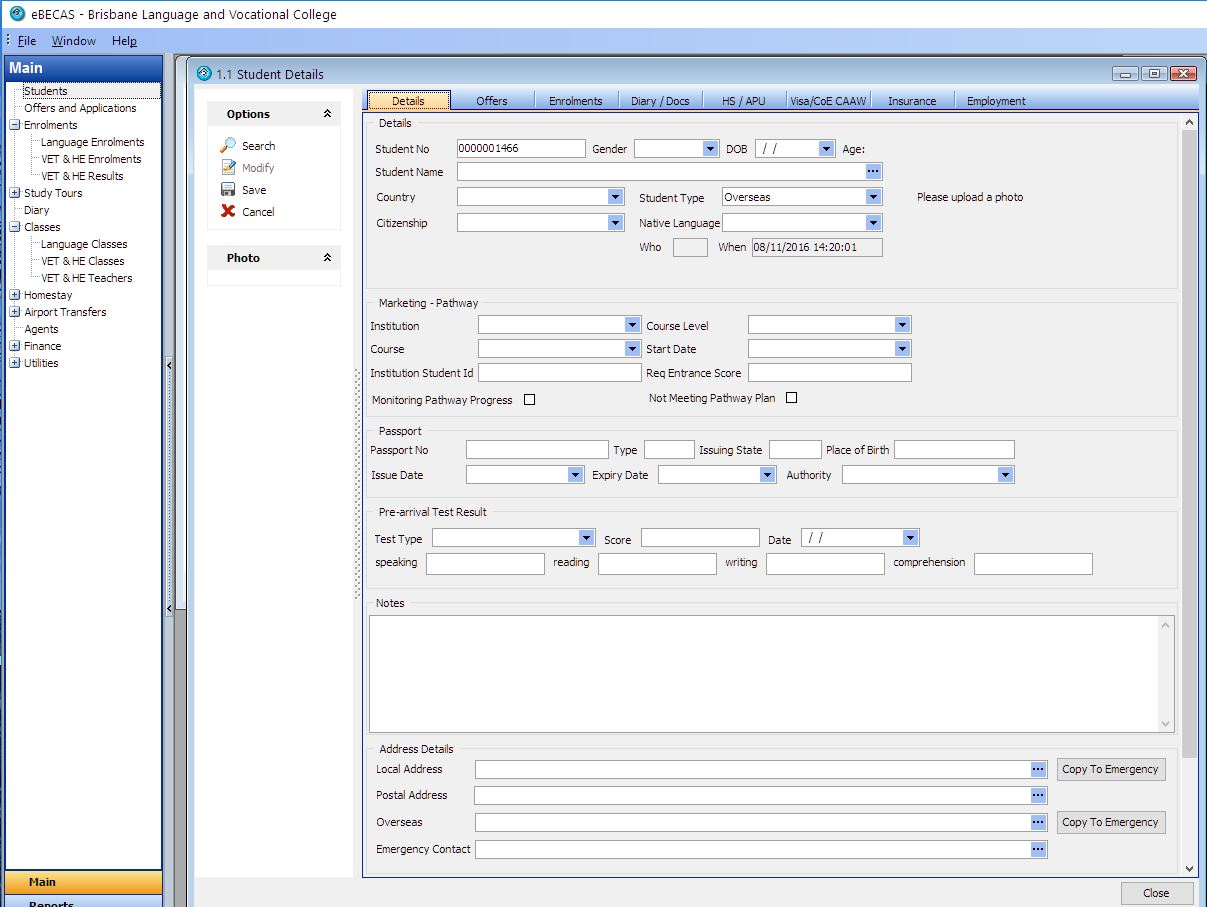The width and height of the screenshot is (1207, 907).
Task: Click Copy To Emergency beside Local Address
Action: coord(1110,769)
